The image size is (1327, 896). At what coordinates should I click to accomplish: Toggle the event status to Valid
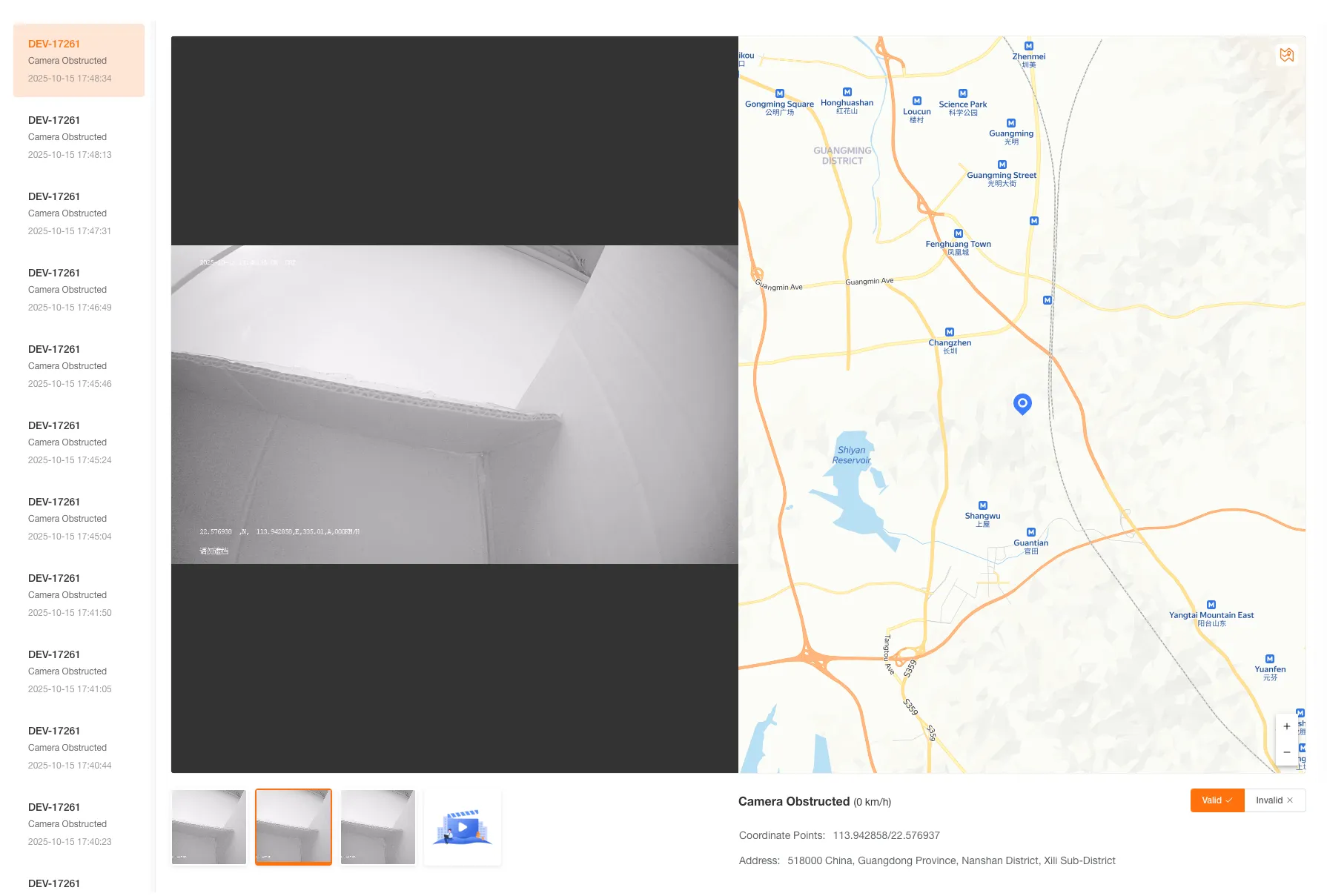pos(1216,800)
